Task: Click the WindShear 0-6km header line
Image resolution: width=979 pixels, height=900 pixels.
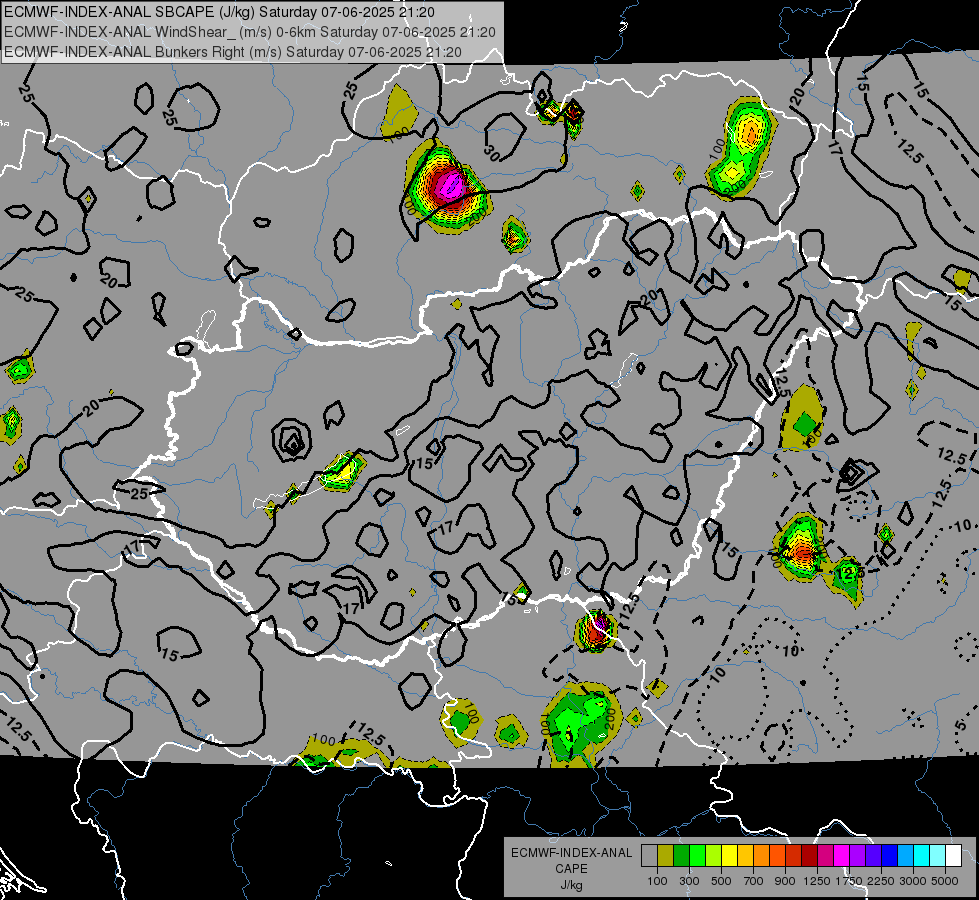Action: click(250, 32)
